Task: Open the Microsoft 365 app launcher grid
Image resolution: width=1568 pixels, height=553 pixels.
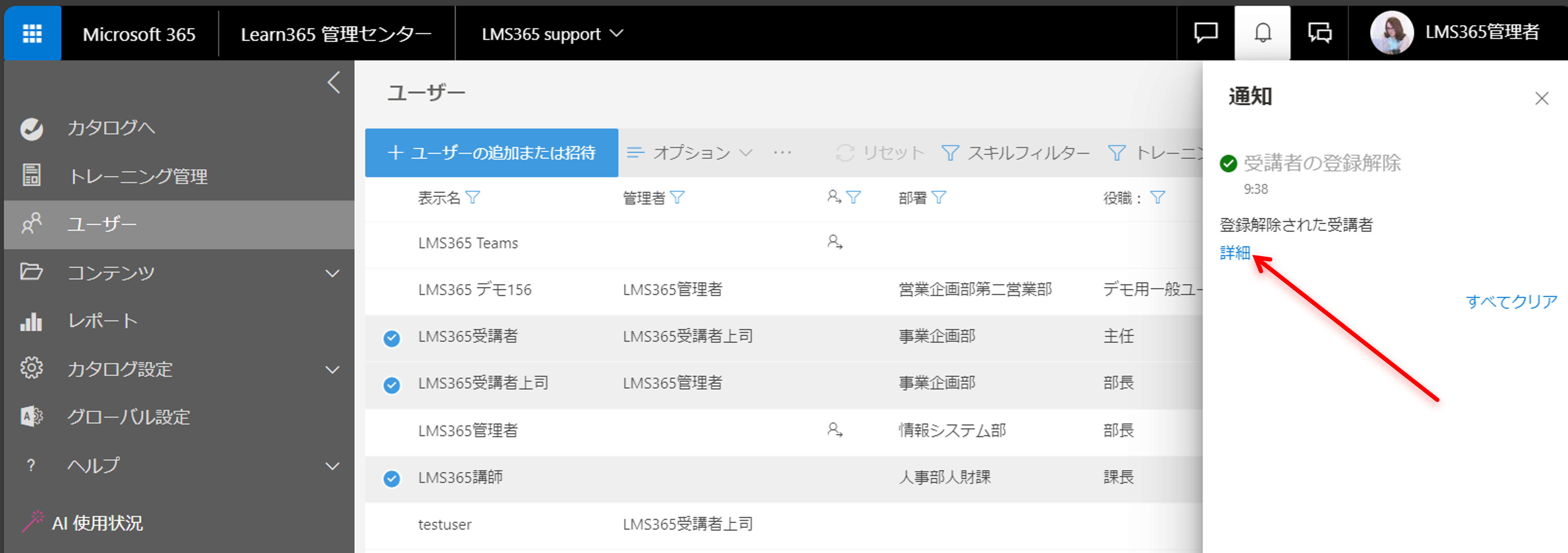Action: pyautogui.click(x=32, y=34)
